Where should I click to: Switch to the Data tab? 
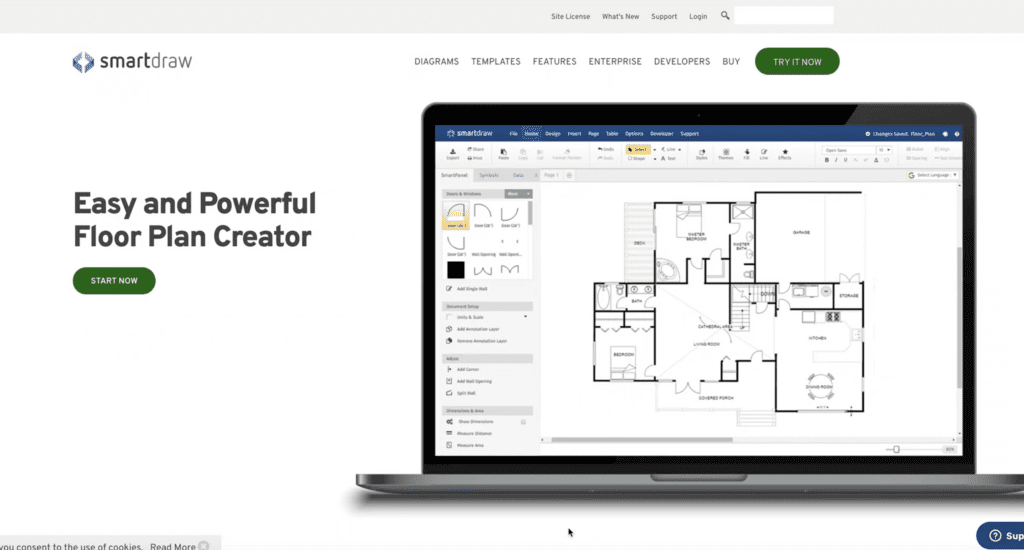pos(518,175)
